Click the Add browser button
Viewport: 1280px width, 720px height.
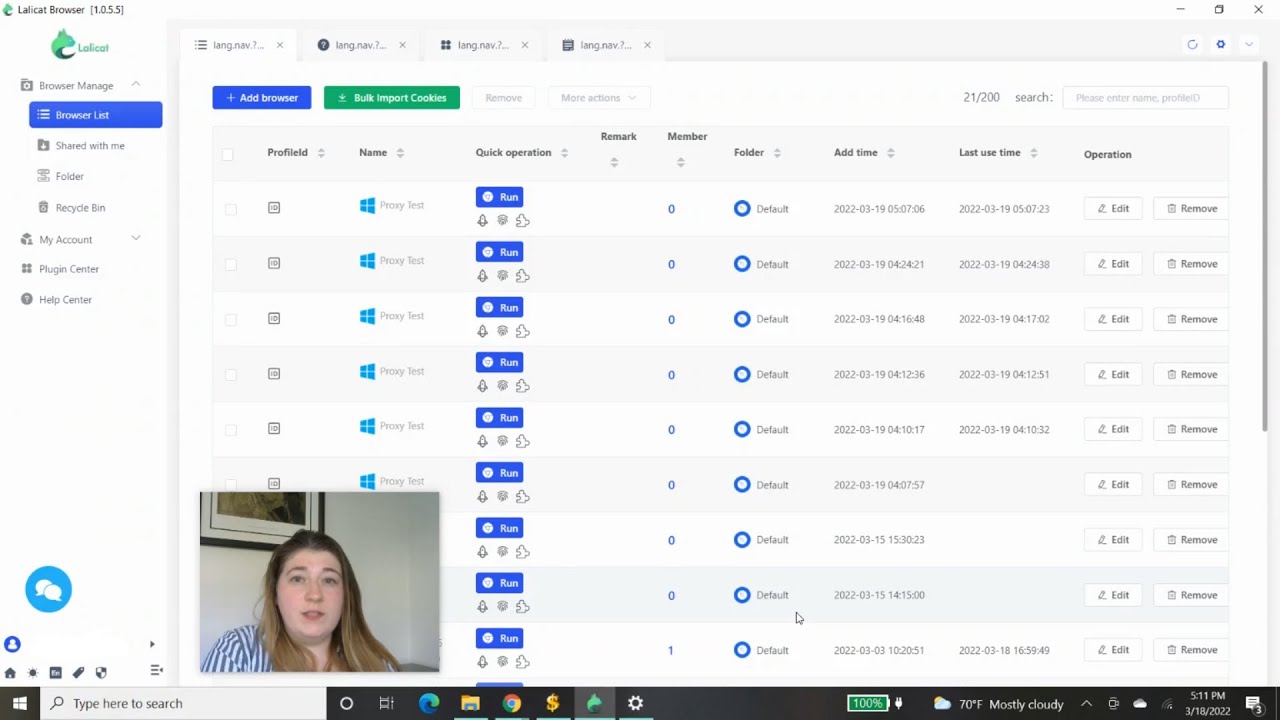[x=262, y=97]
